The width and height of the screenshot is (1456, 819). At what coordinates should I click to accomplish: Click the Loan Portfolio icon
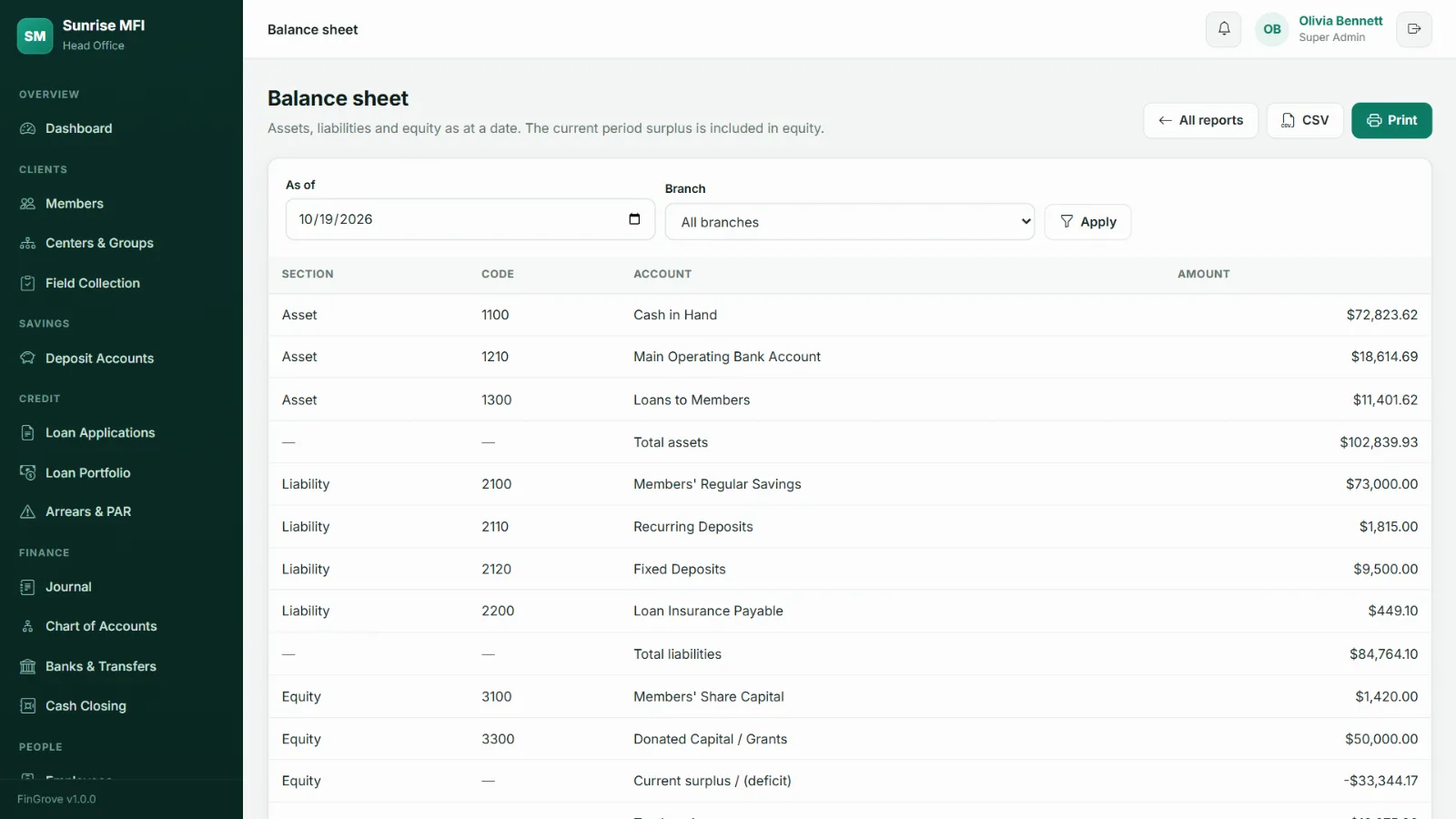tap(28, 472)
